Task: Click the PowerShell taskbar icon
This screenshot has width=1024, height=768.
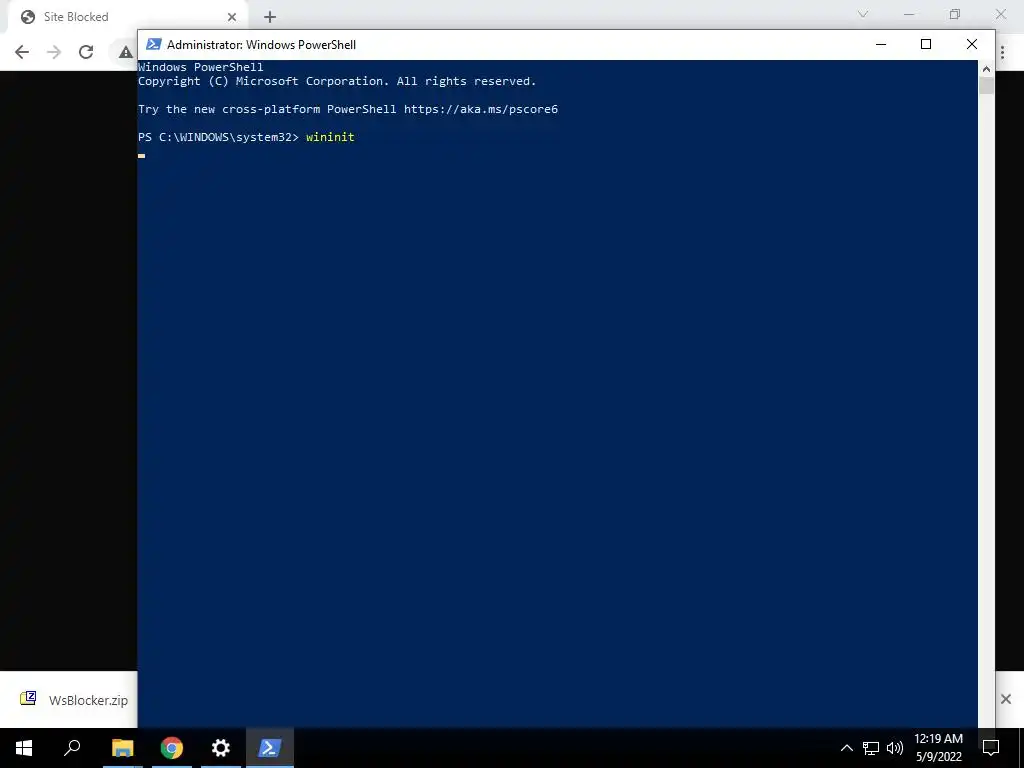Action: pos(270,748)
